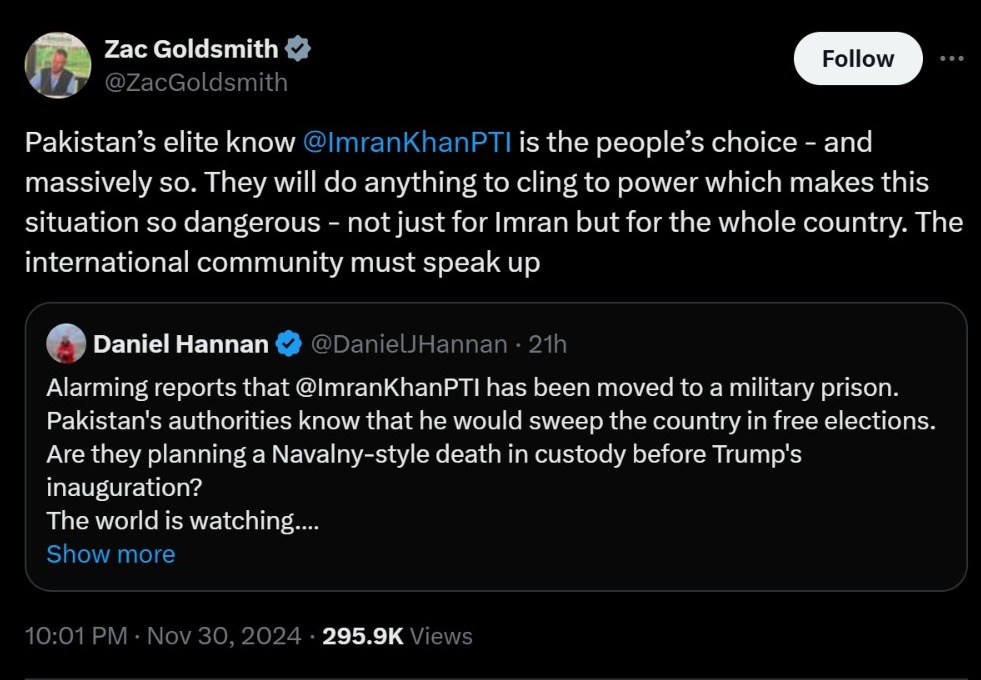Image resolution: width=981 pixels, height=680 pixels.
Task: Follow Zac Goldsmith
Action: [857, 59]
